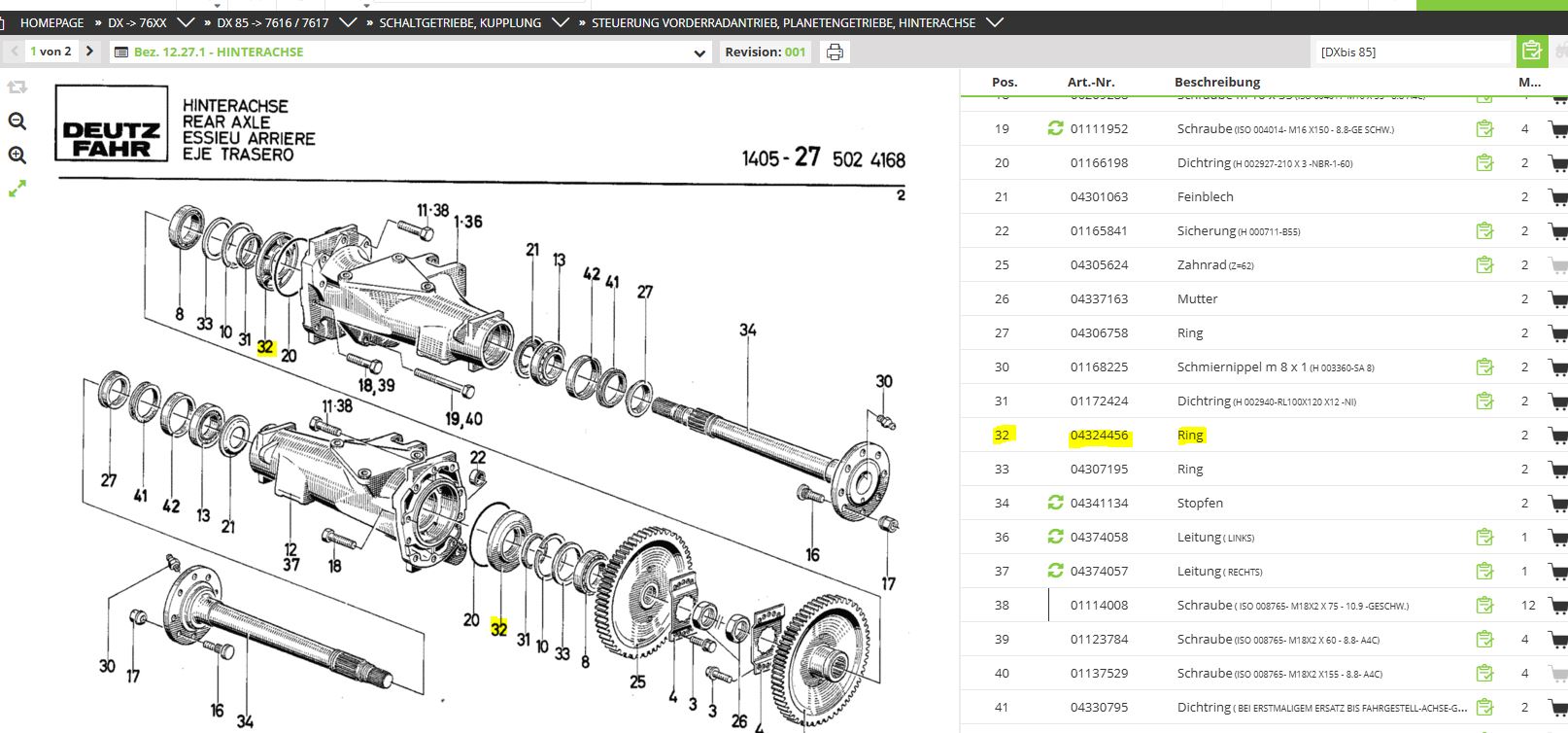1568x733 pixels.
Task: Go to HOMEPAGE in breadcrumb
Action: coord(51,22)
